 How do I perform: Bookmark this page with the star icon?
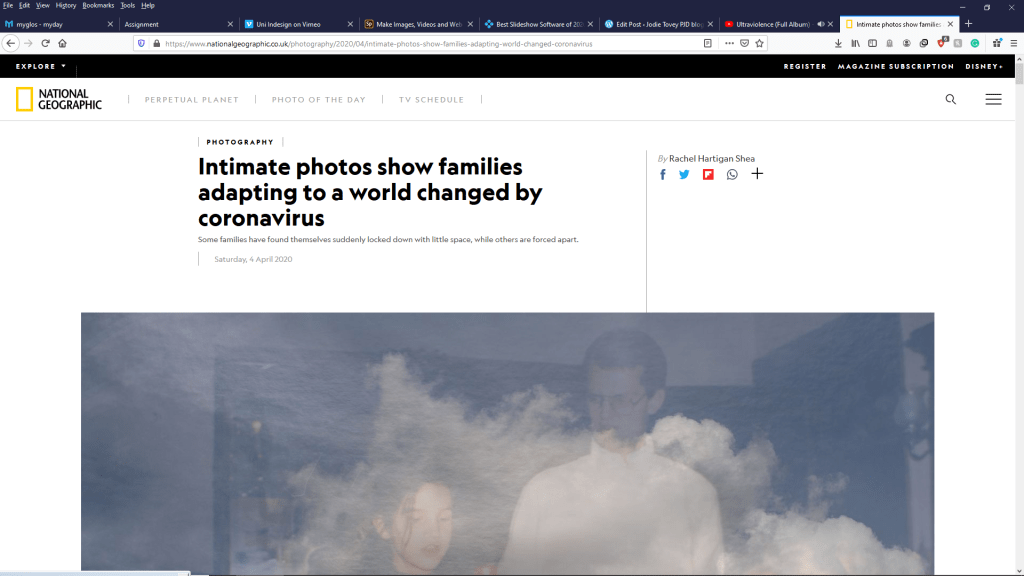point(760,43)
